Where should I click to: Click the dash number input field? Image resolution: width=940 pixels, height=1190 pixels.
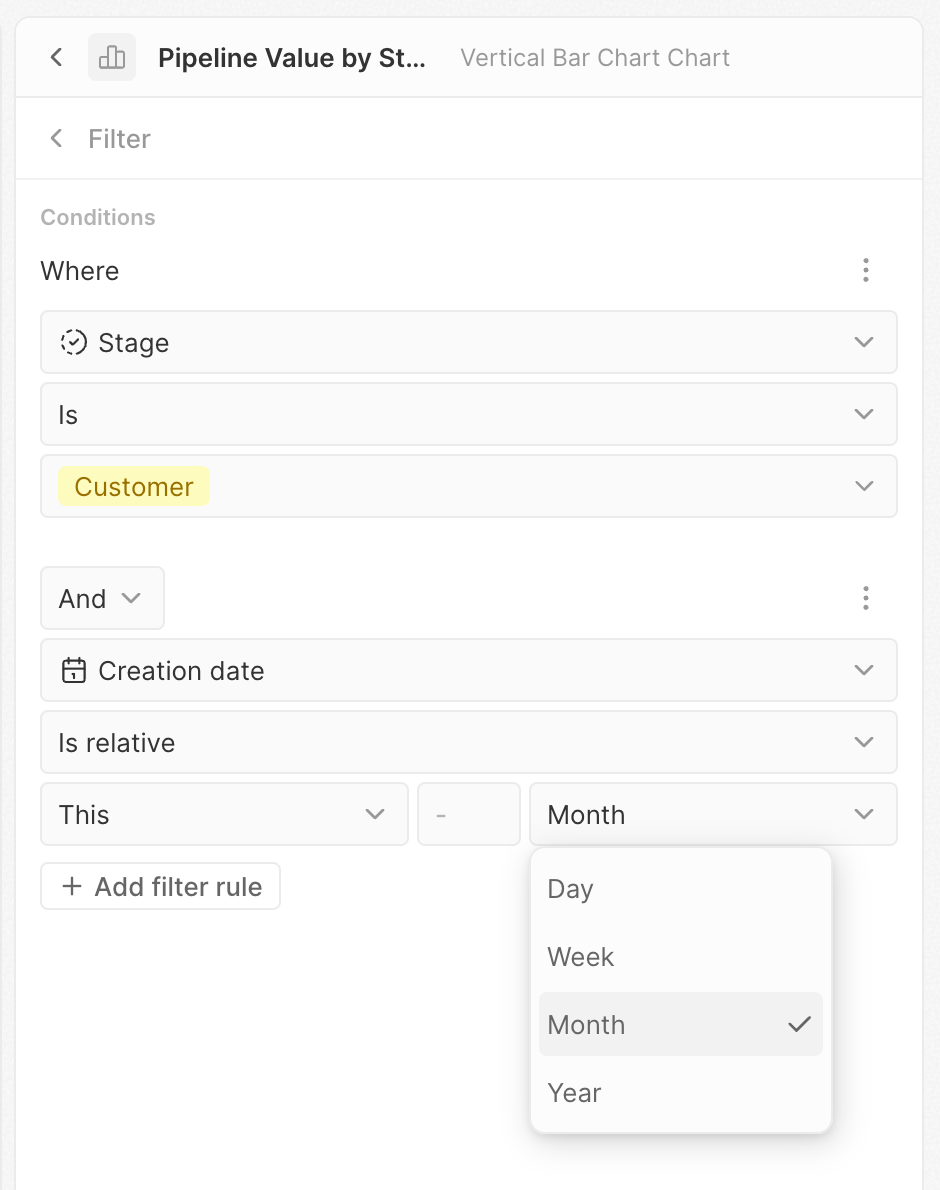(468, 814)
